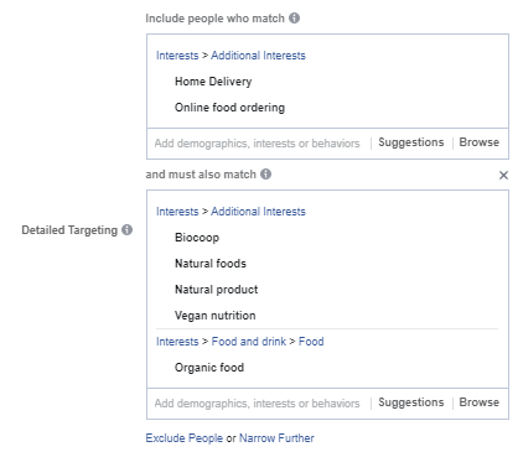Click info icon next to and must also match

click(266, 174)
